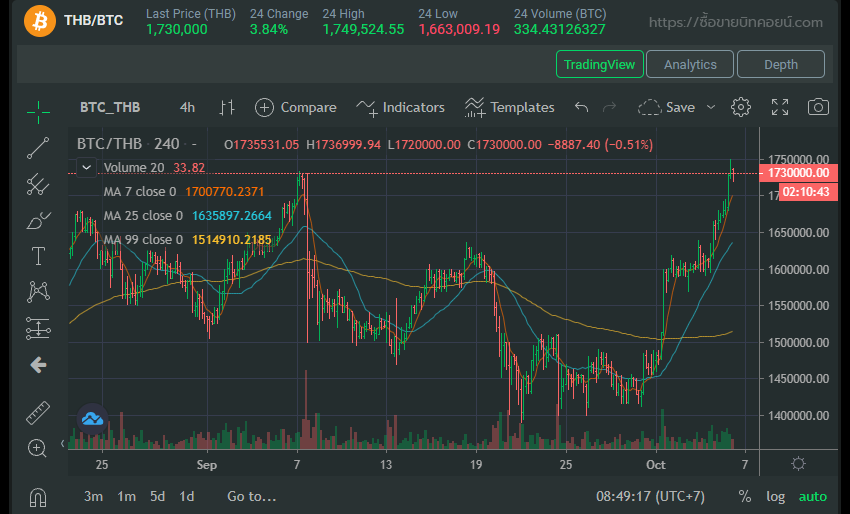Click the MA 25 value 1635897.2664
Screen dimensions: 850x514
coord(231,215)
